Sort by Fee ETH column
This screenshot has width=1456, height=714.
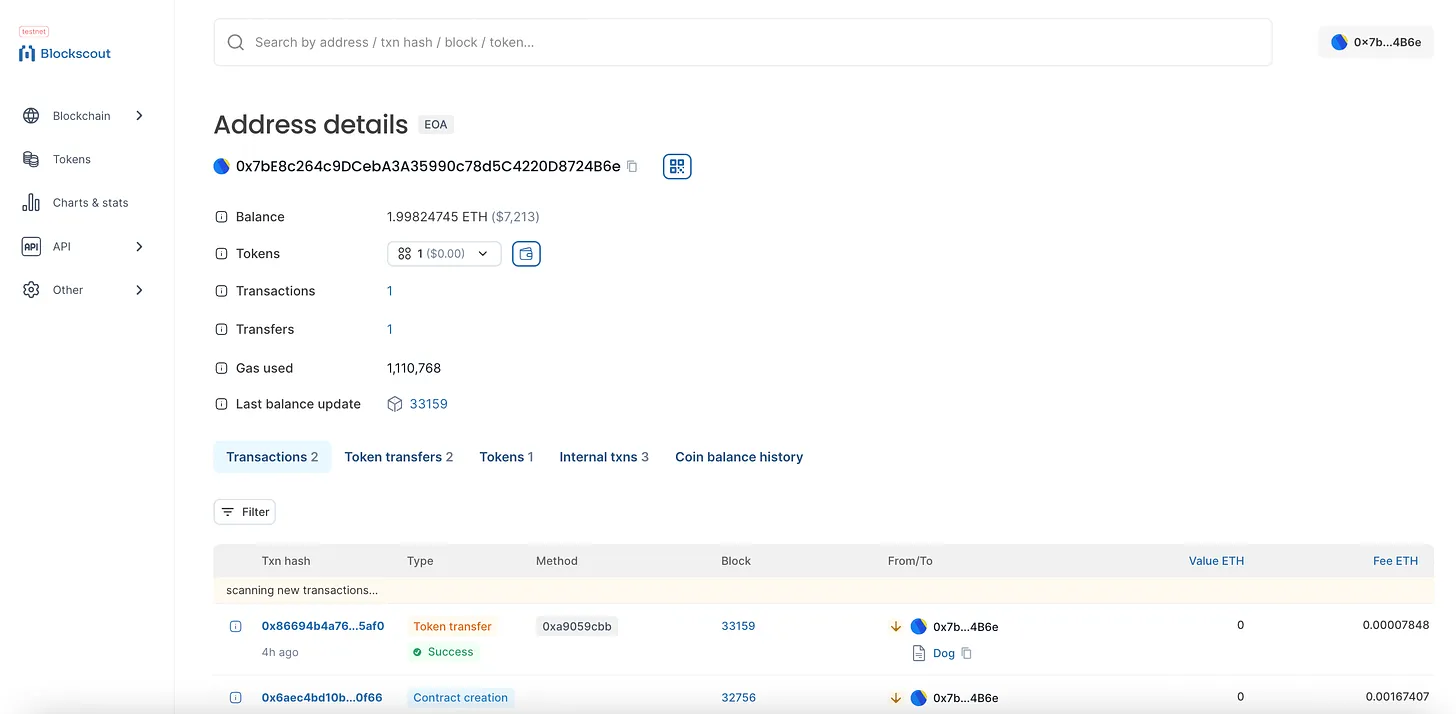(1395, 561)
